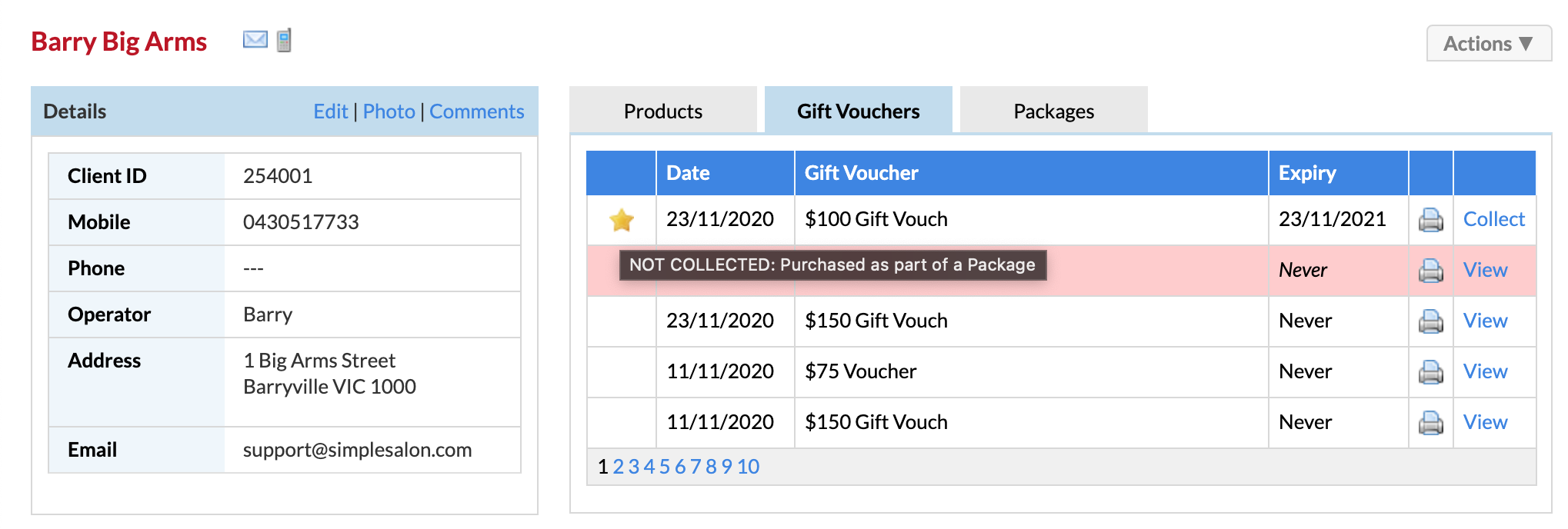Go to page 2 of vouchers
Image resolution: width=1568 pixels, height=529 pixels.
[618, 467]
